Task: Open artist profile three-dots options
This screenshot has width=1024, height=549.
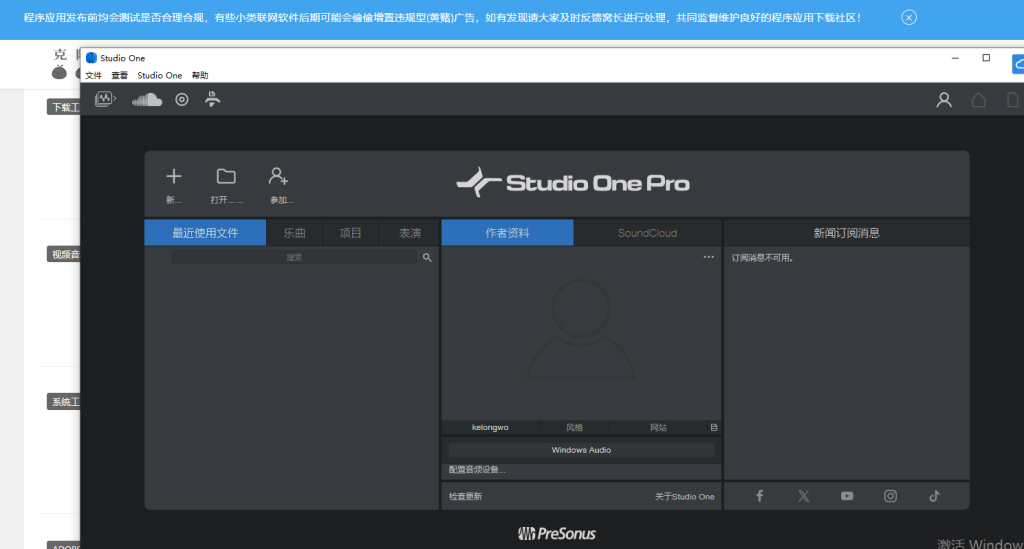Action: [x=709, y=257]
